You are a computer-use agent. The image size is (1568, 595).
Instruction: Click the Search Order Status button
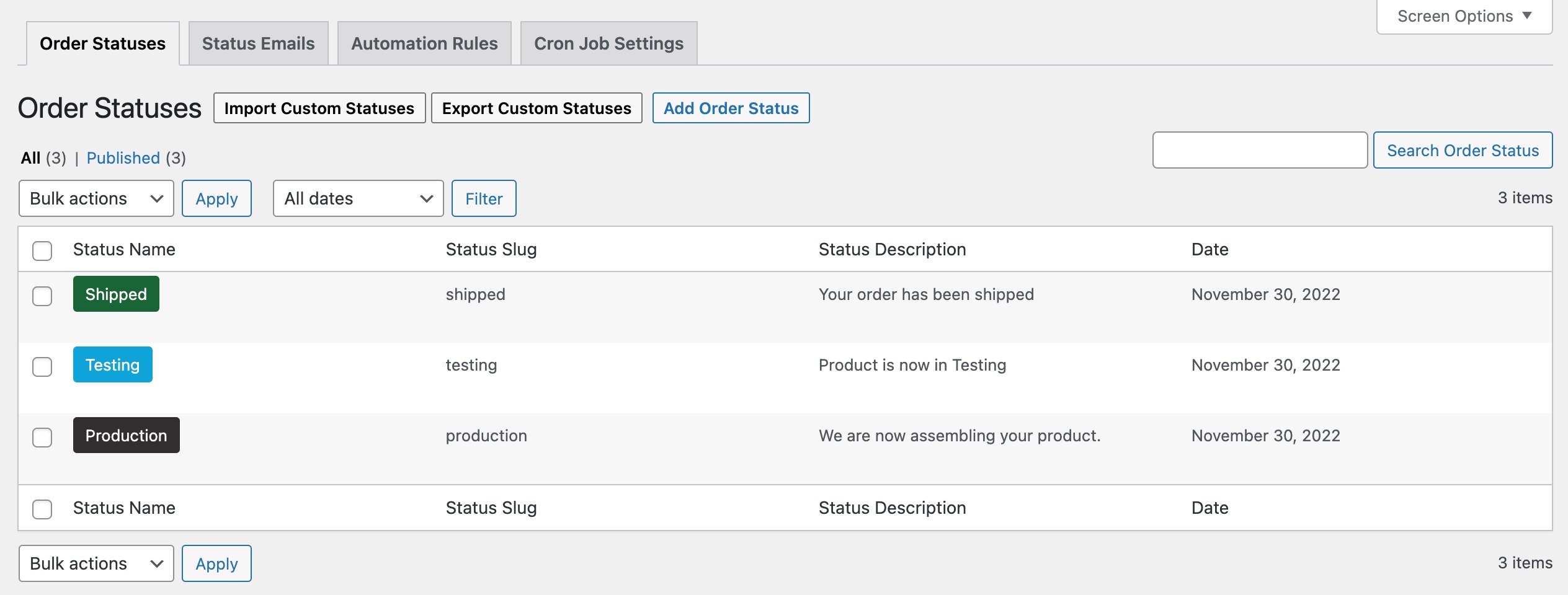click(x=1463, y=150)
